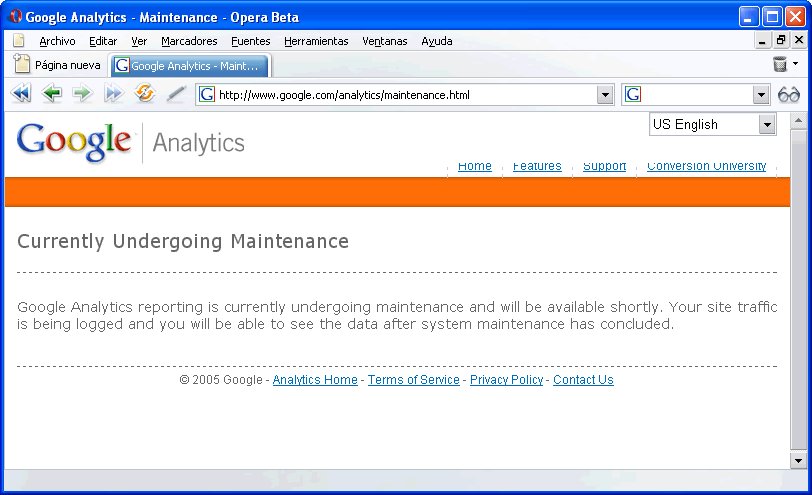812x495 pixels.
Task: Click the Google favicon in the address bar
Action: coord(207,95)
